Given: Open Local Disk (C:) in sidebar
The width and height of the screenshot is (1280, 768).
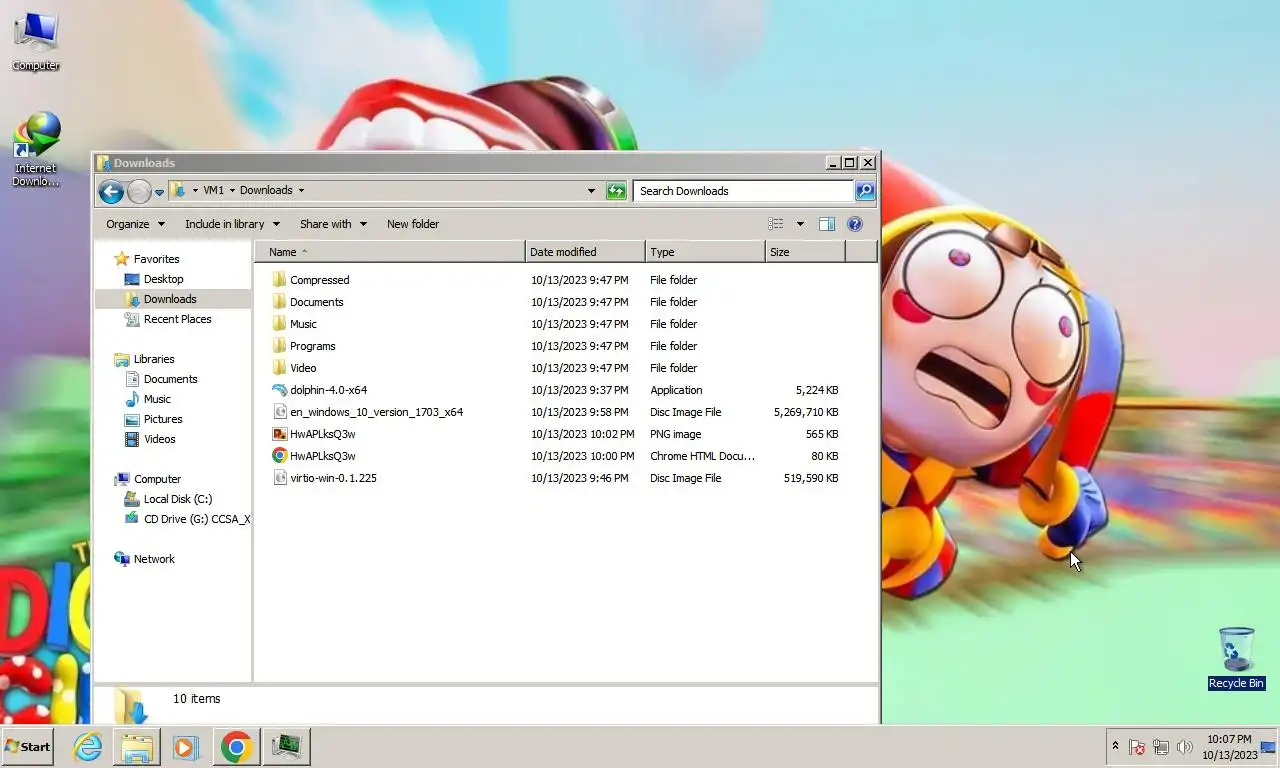Looking at the screenshot, I should [x=177, y=499].
